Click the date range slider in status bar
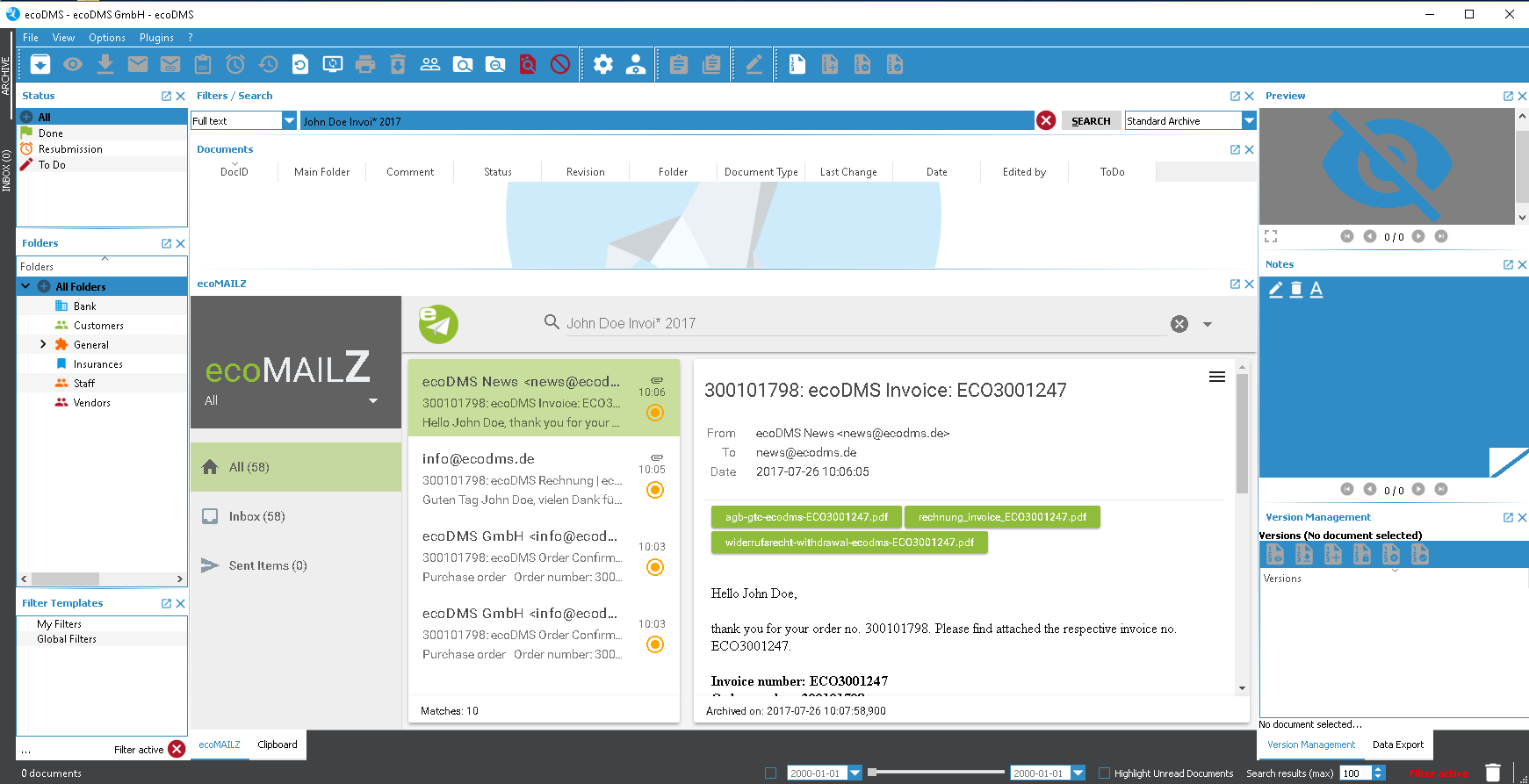This screenshot has height=784, width=1529. click(935, 773)
